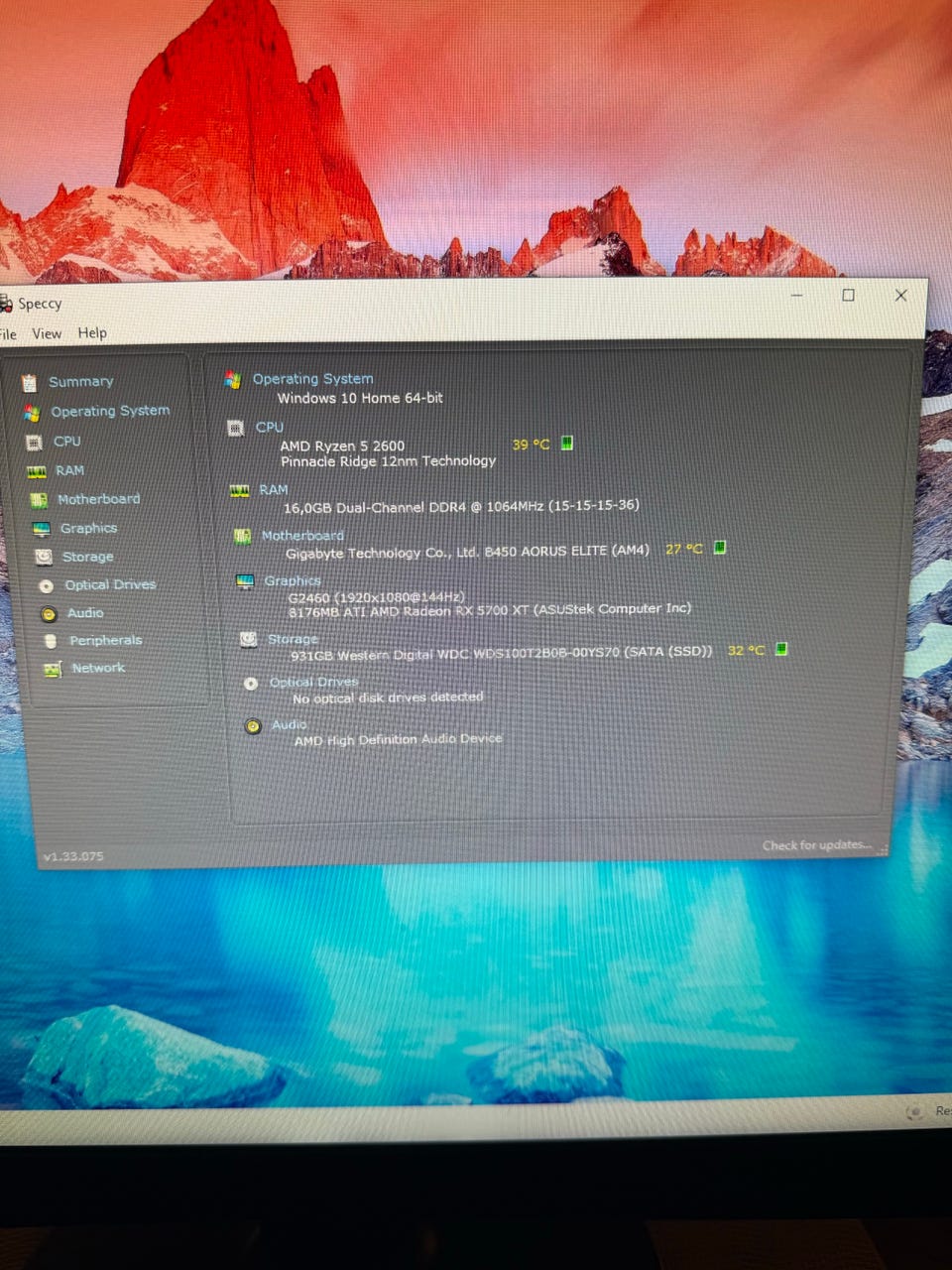Click the Motherboard icon in sidebar
This screenshot has width=952, height=1270.
(39, 501)
